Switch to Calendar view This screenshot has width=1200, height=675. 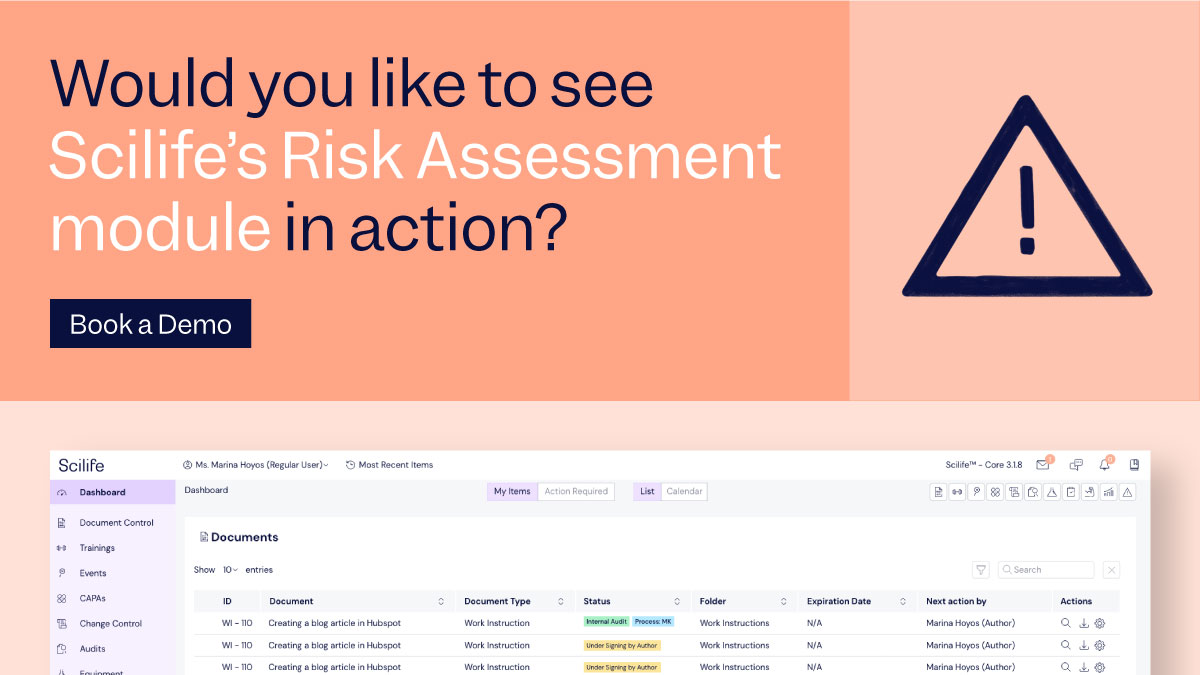[x=684, y=491]
